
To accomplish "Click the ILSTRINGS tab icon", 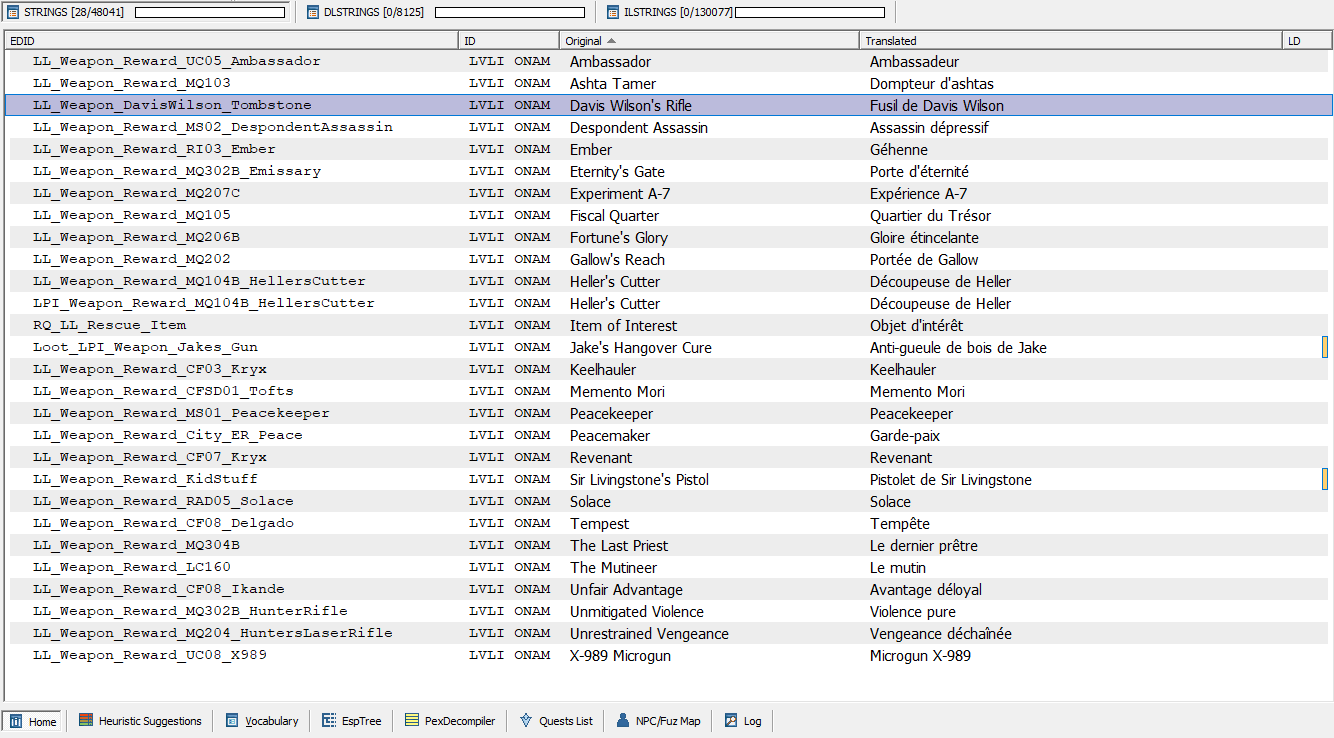I will [613, 12].
